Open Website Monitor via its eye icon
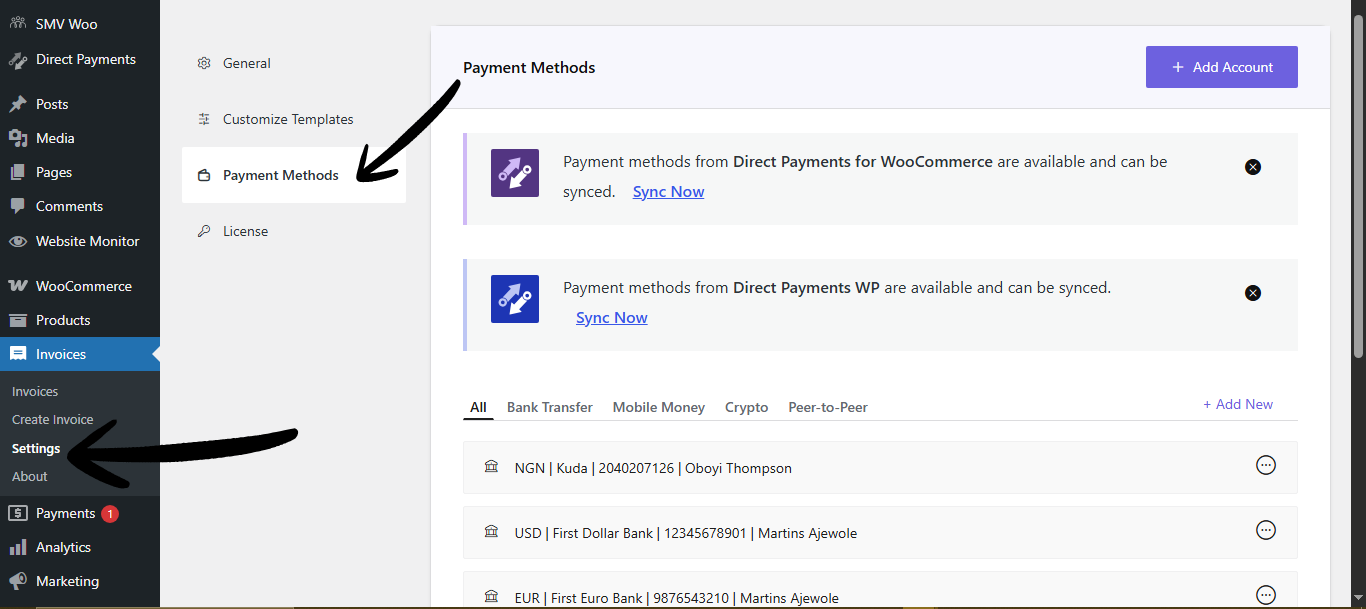 (17, 241)
